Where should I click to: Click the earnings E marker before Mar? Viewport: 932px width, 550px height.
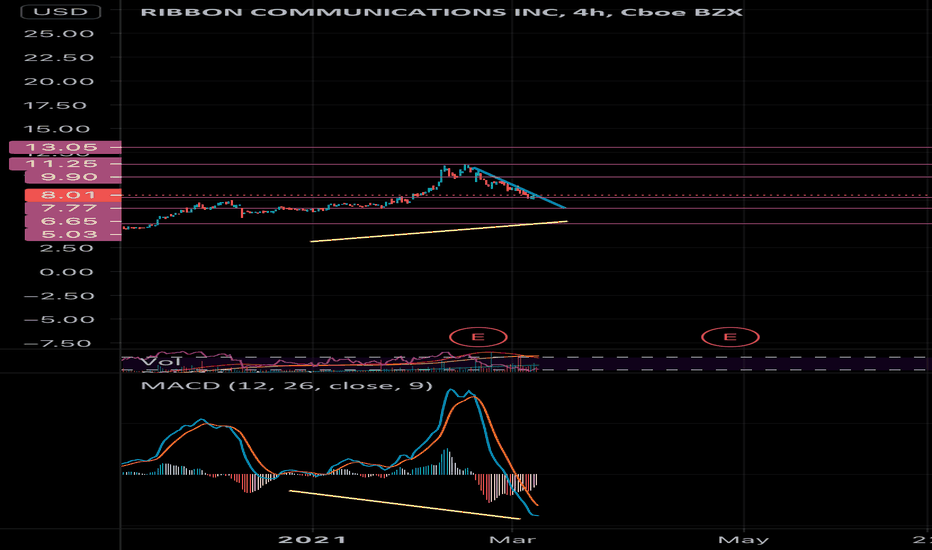pyautogui.click(x=478, y=337)
